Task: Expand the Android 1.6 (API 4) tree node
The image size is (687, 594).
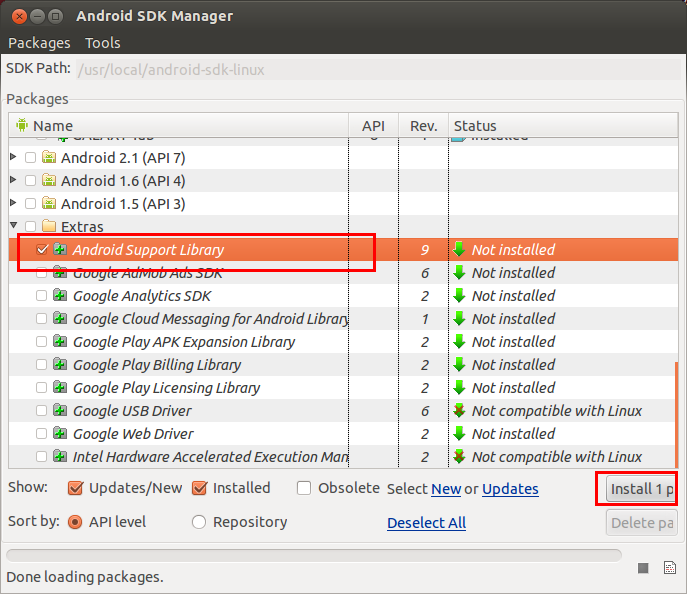Action: (13, 179)
